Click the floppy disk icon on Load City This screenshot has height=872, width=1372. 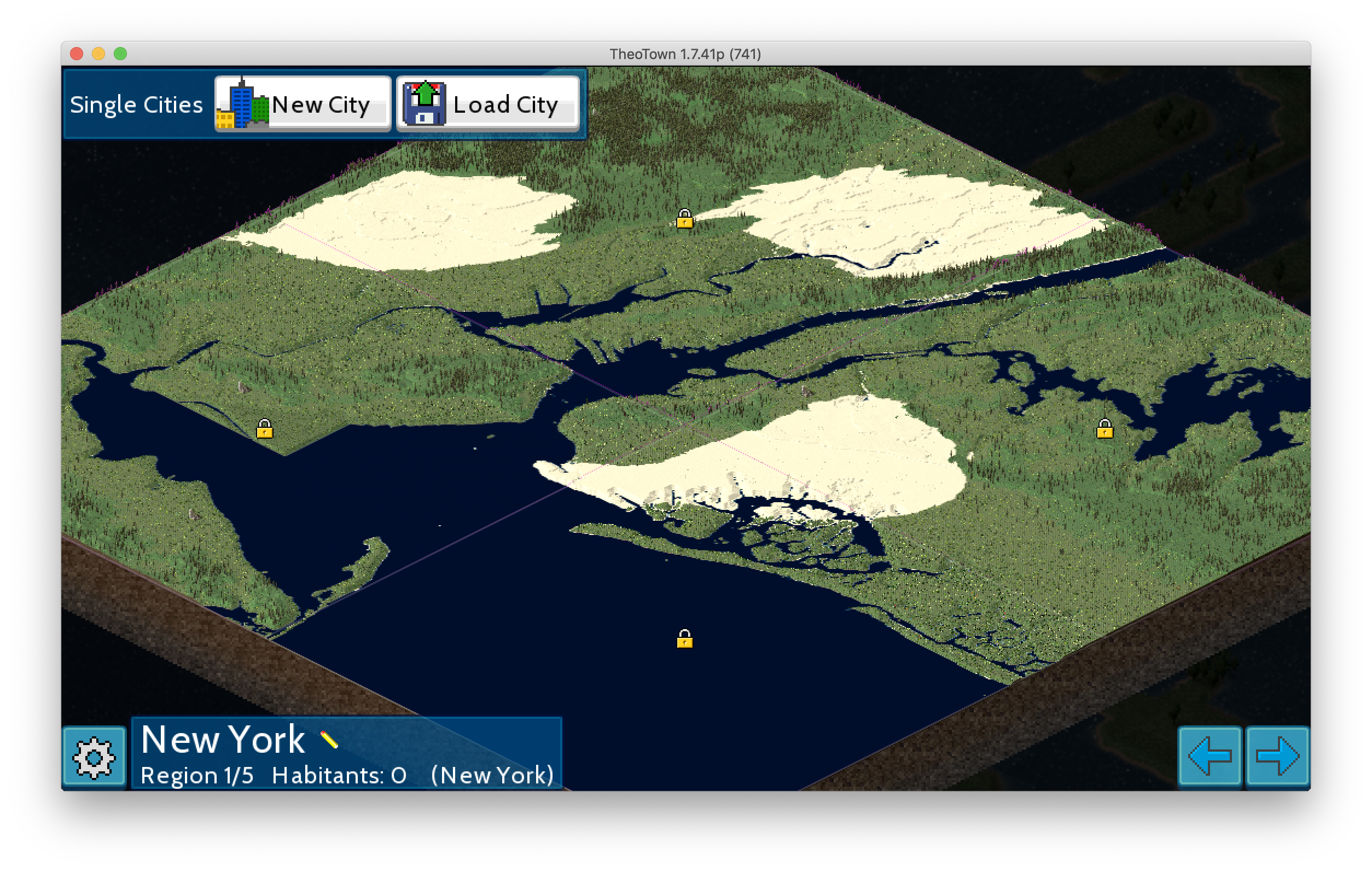pos(425,104)
